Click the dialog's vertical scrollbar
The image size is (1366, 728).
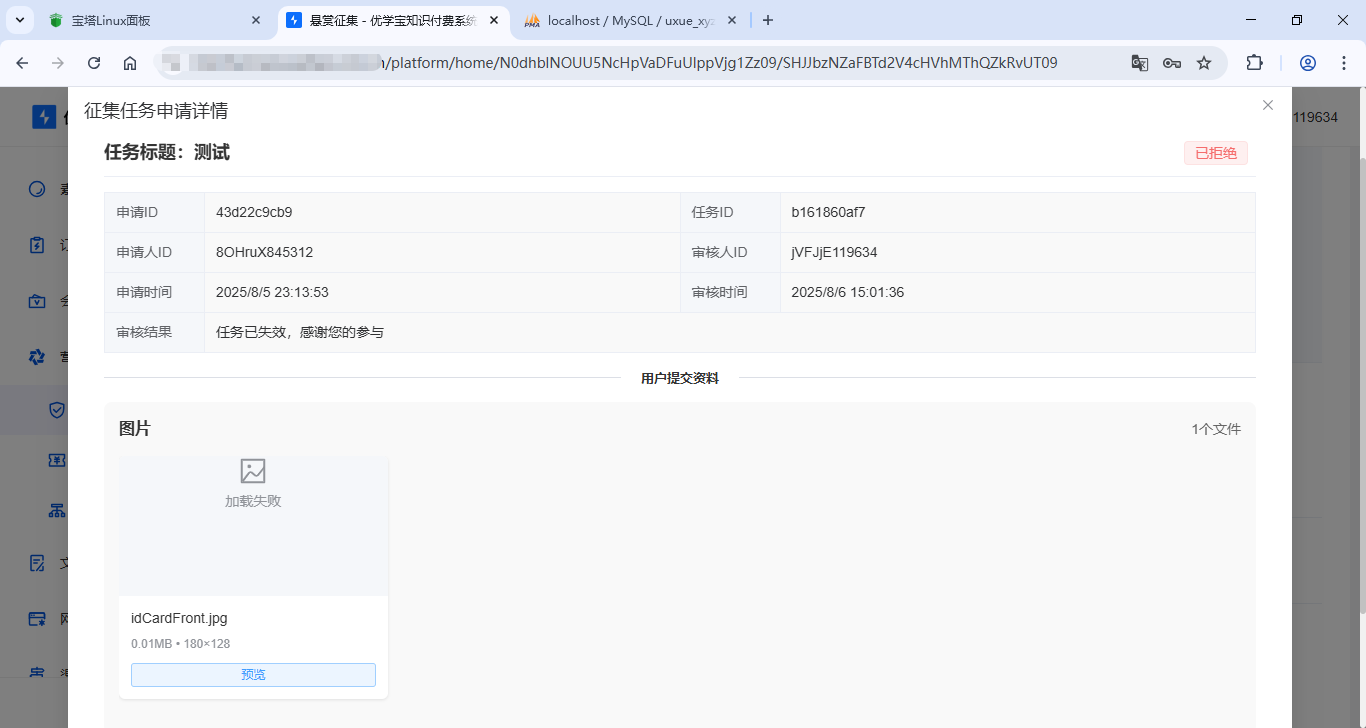point(1361,380)
